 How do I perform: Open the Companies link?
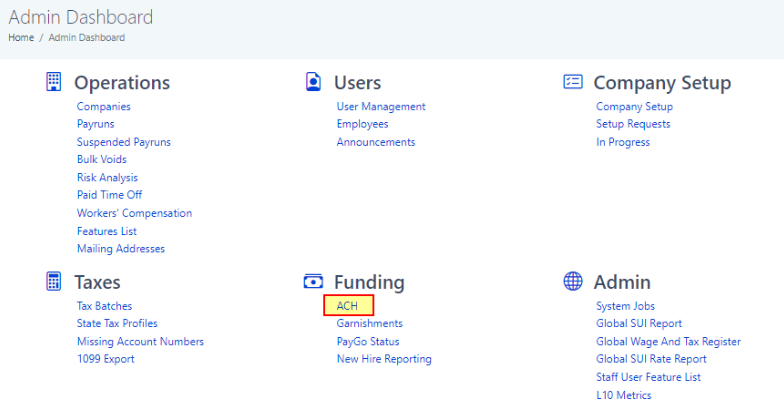(x=104, y=106)
